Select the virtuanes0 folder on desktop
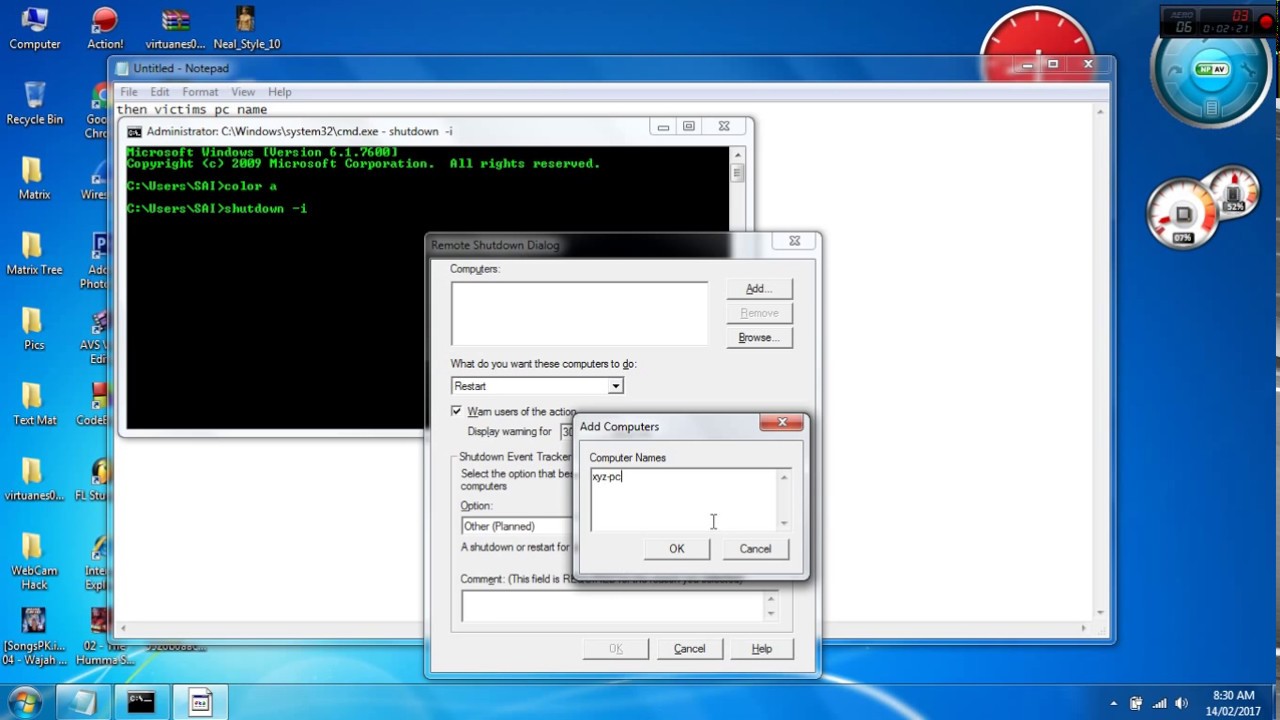The height and width of the screenshot is (720, 1280). pos(34,478)
